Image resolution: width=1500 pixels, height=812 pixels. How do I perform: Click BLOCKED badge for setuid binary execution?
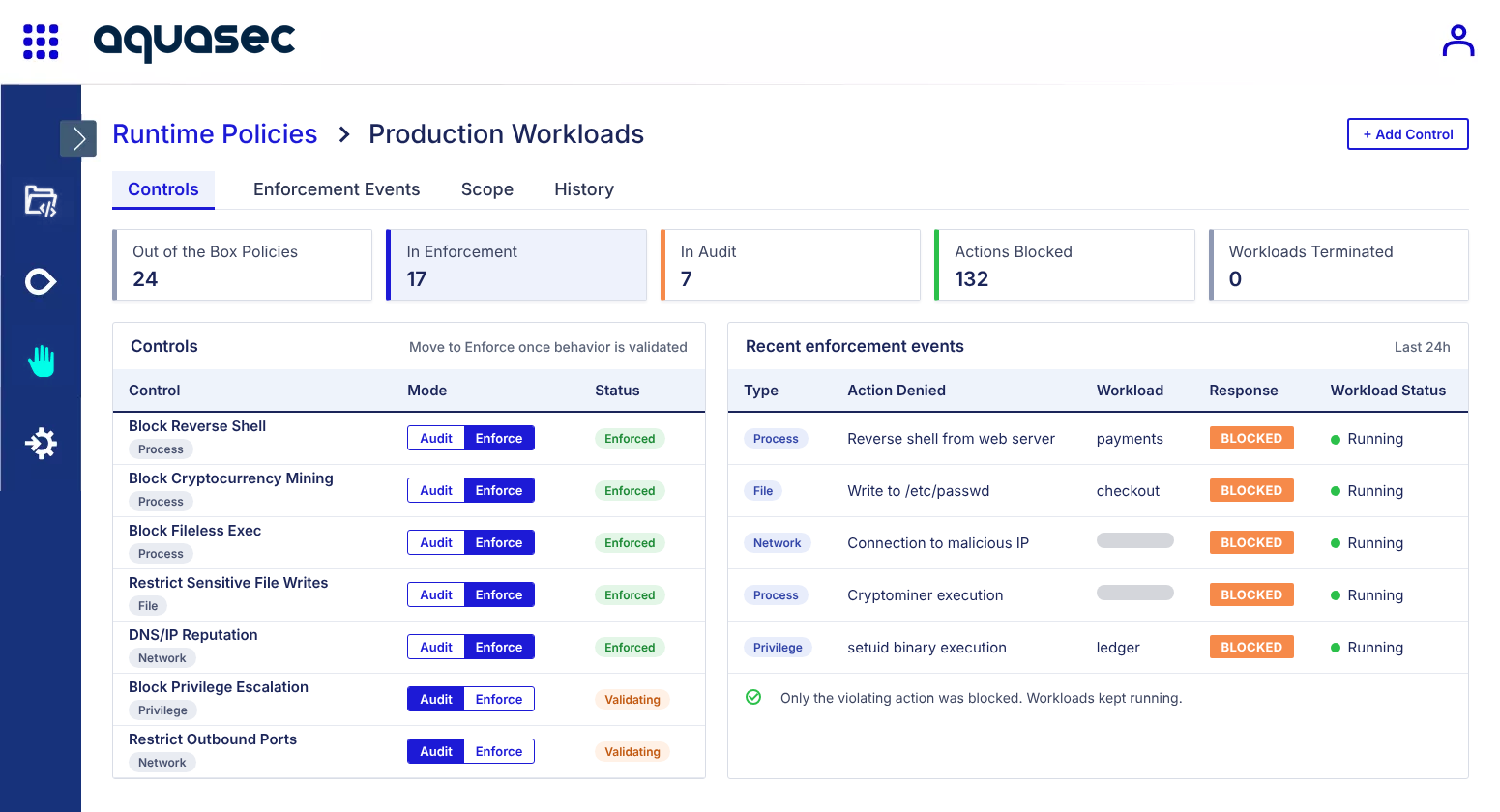(1251, 647)
